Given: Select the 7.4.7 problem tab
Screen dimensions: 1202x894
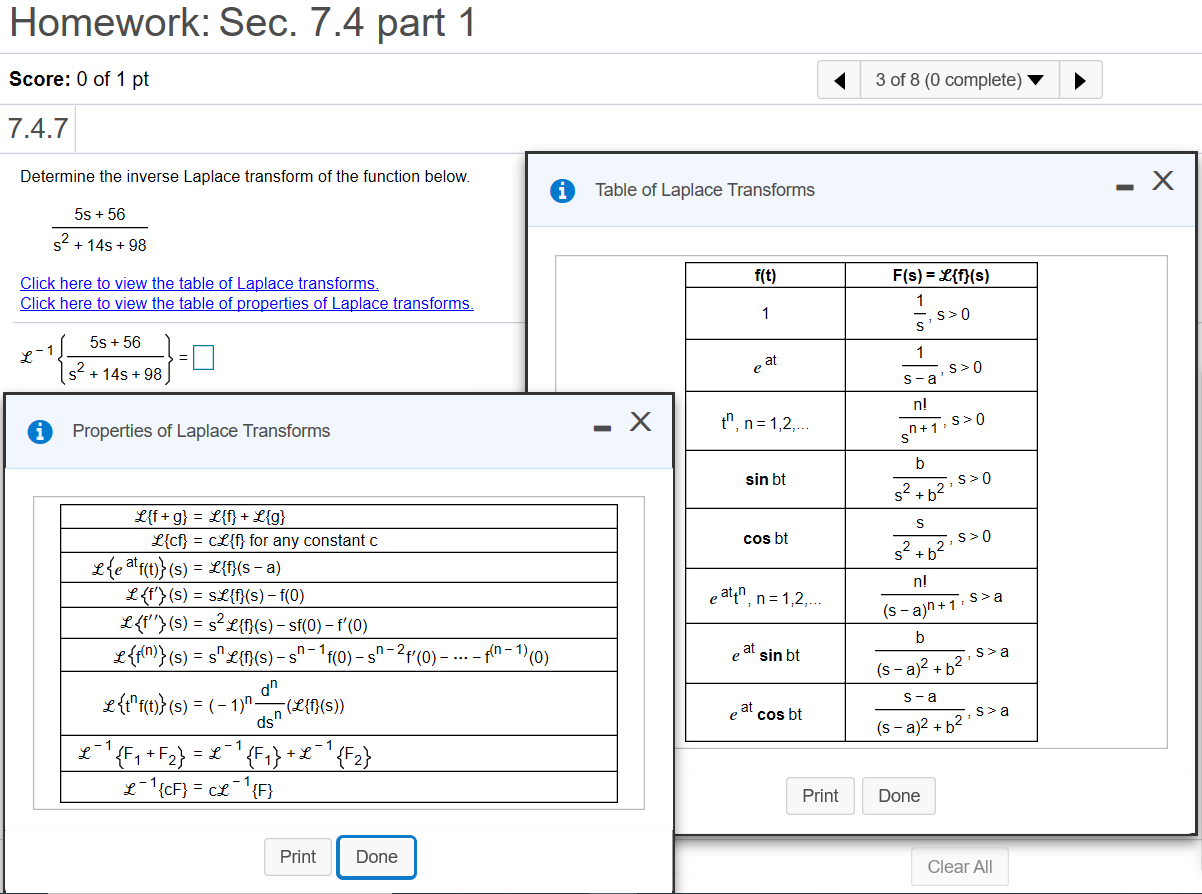Looking at the screenshot, I should 36,128.
